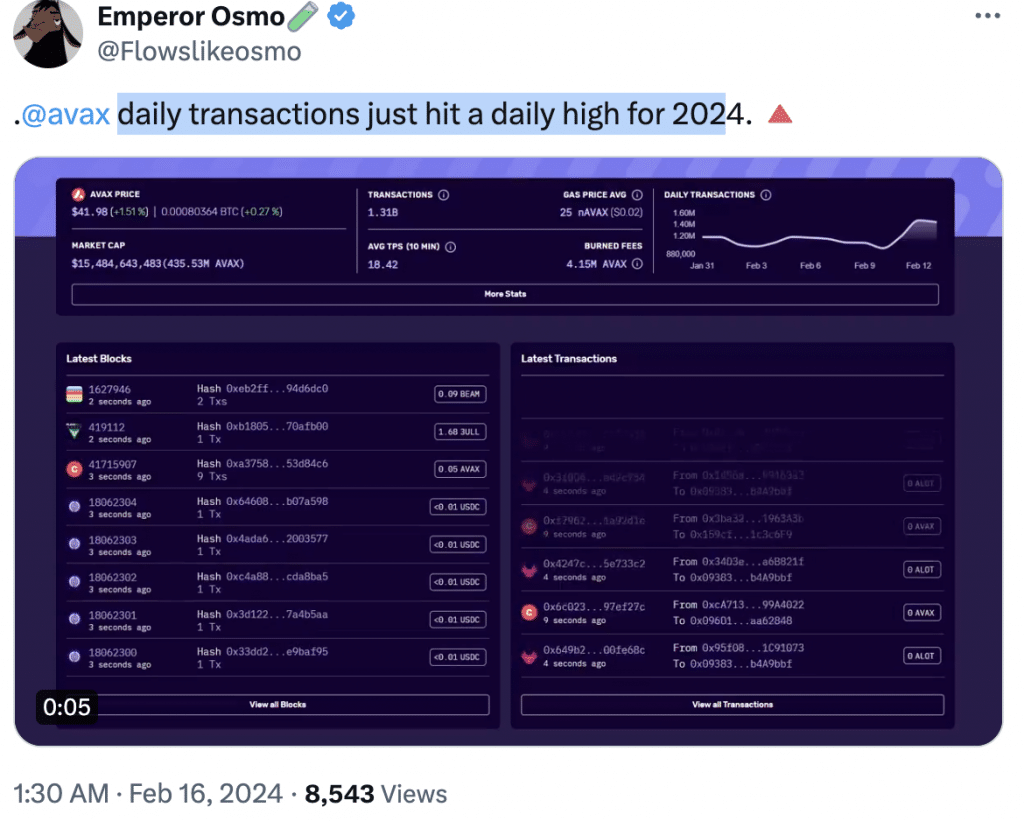Click the C-Chain icon for block 41715907
The width and height of the screenshot is (1024, 821).
74,469
